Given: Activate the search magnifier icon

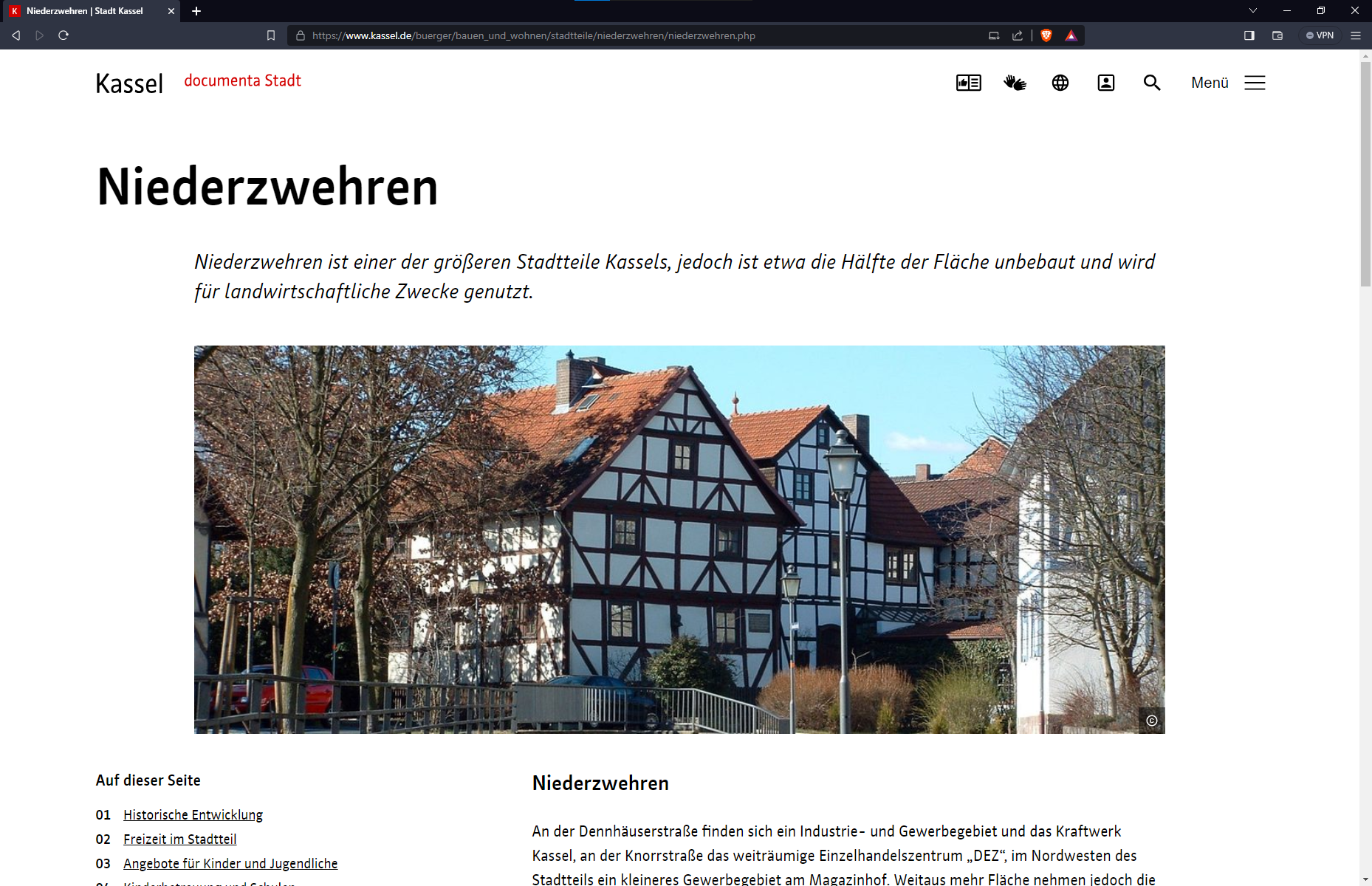Looking at the screenshot, I should point(1152,83).
